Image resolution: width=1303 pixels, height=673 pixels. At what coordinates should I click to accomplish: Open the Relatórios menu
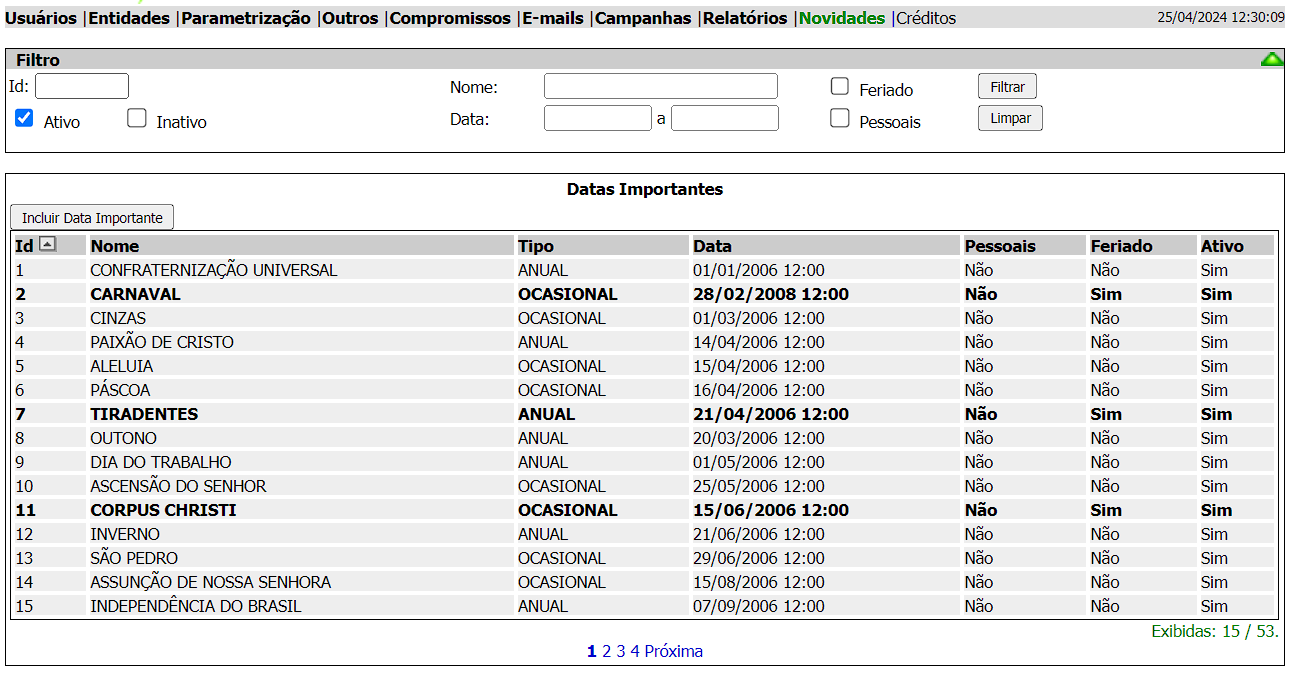[745, 18]
